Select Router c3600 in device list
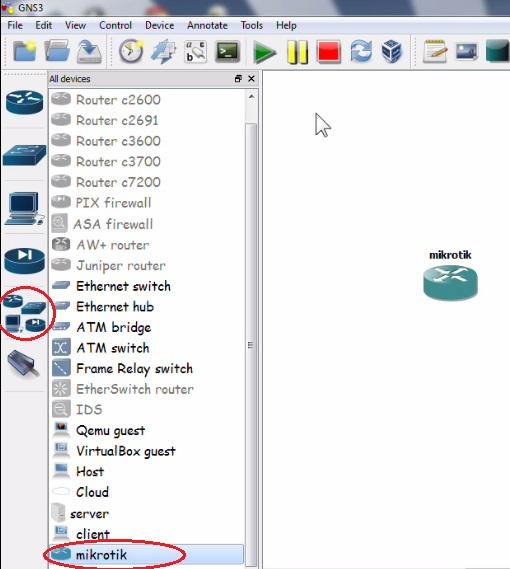 coord(147,141)
